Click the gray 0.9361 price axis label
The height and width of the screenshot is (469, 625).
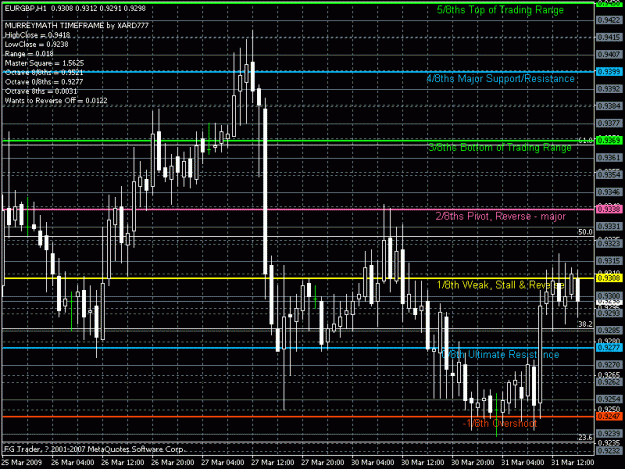pos(609,158)
